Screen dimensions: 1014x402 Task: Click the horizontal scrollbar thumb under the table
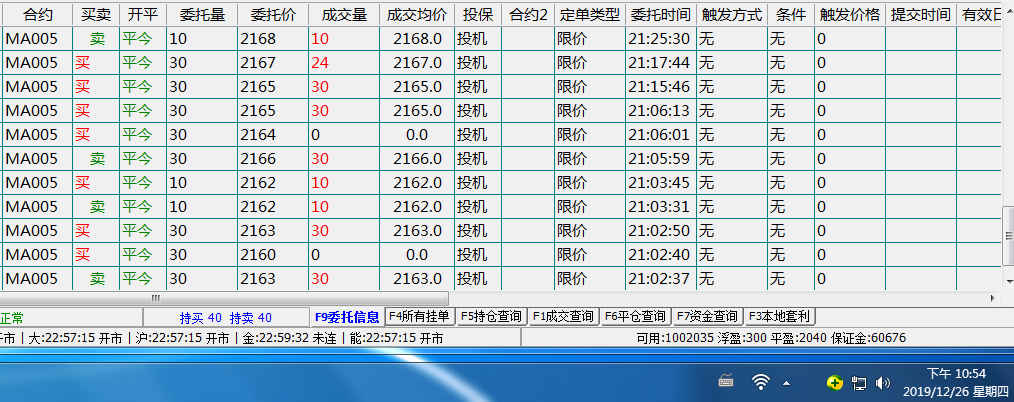coord(224,299)
